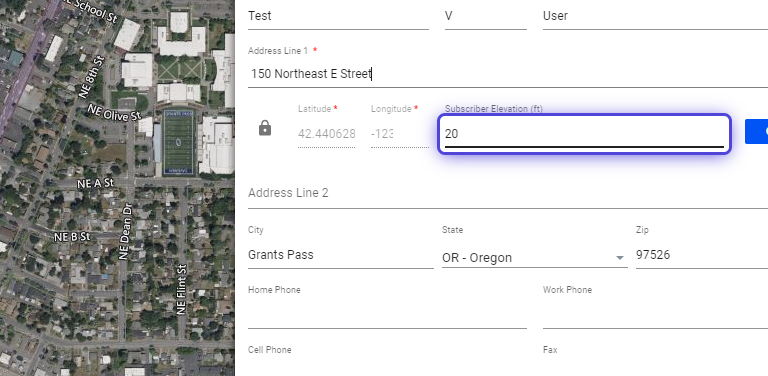Click the Address Line 1 field
The width and height of the screenshot is (768, 376).
click(x=508, y=74)
